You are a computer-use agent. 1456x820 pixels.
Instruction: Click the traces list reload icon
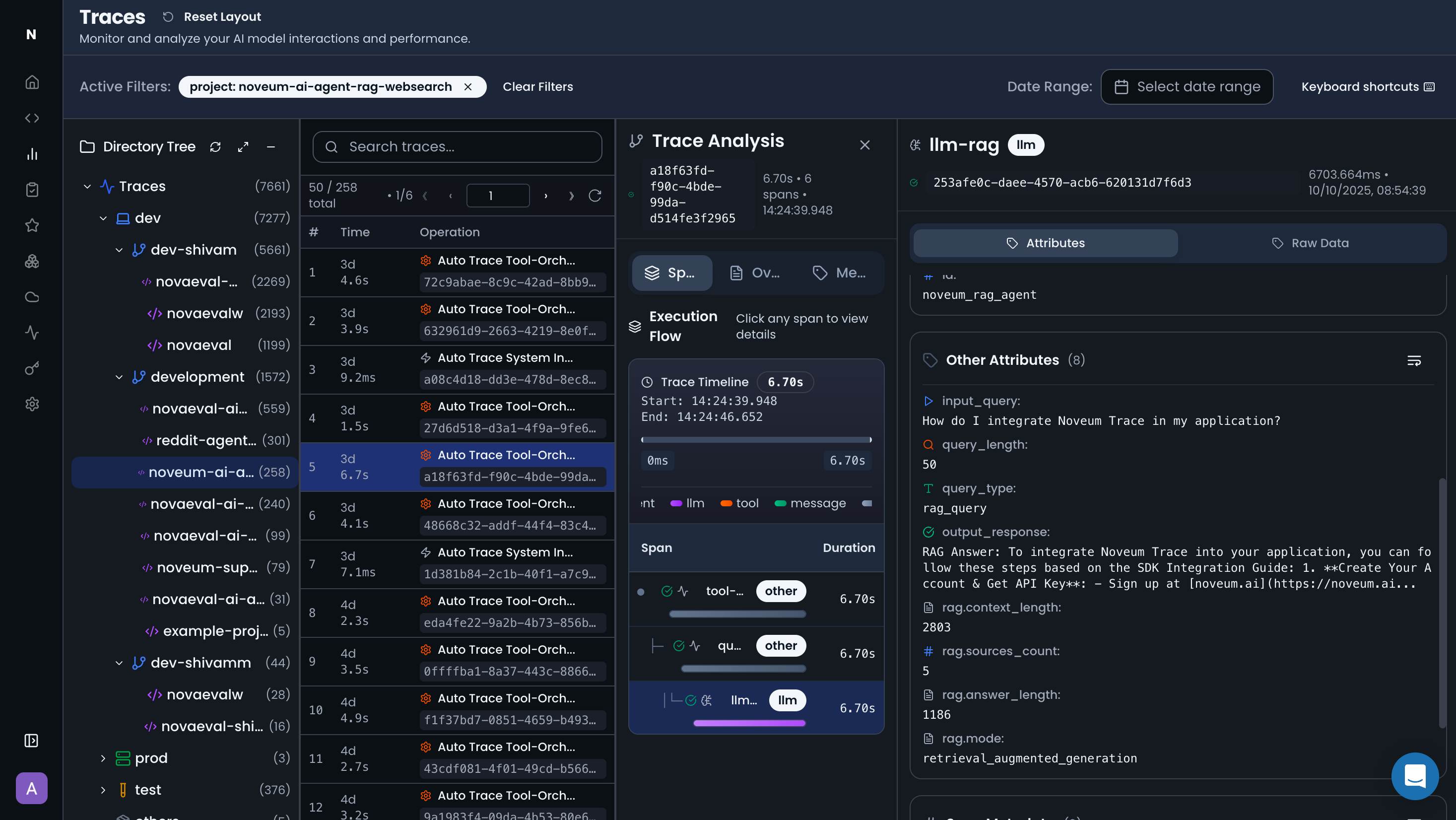[595, 196]
